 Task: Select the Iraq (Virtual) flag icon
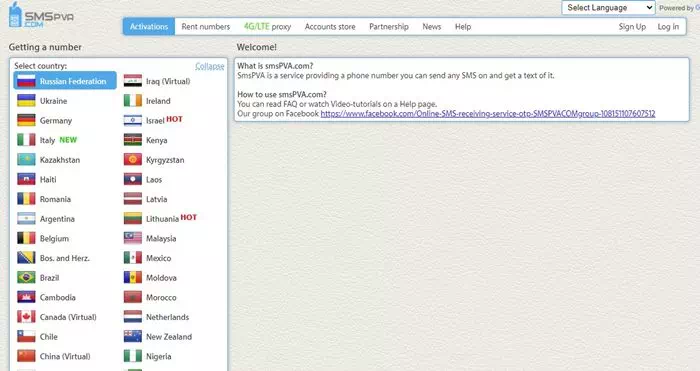(133, 81)
